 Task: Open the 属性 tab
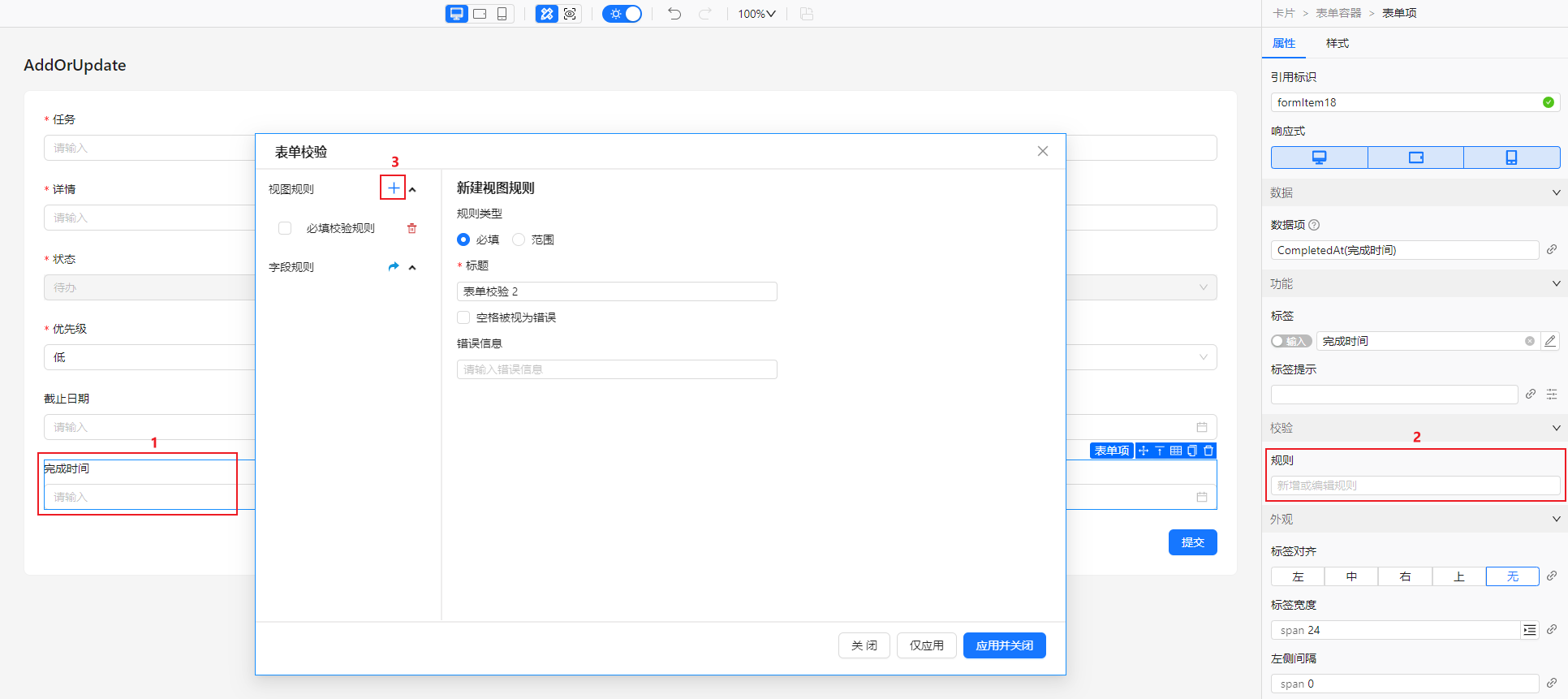click(1283, 43)
